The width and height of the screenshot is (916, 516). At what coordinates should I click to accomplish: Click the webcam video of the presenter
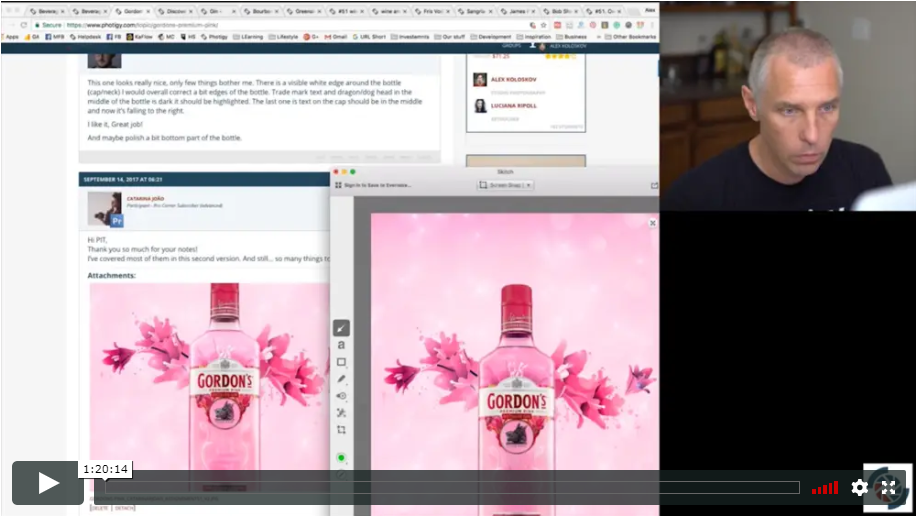[x=787, y=106]
